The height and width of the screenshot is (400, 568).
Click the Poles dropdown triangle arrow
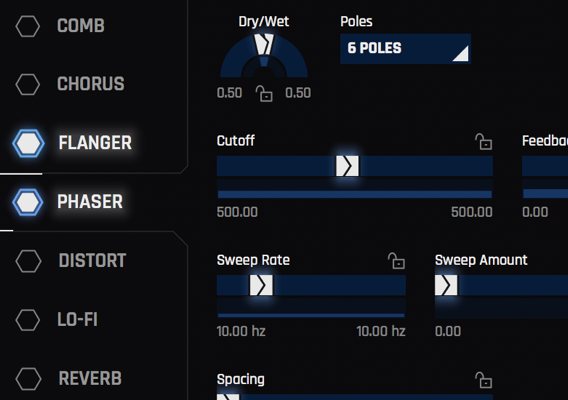tap(461, 54)
